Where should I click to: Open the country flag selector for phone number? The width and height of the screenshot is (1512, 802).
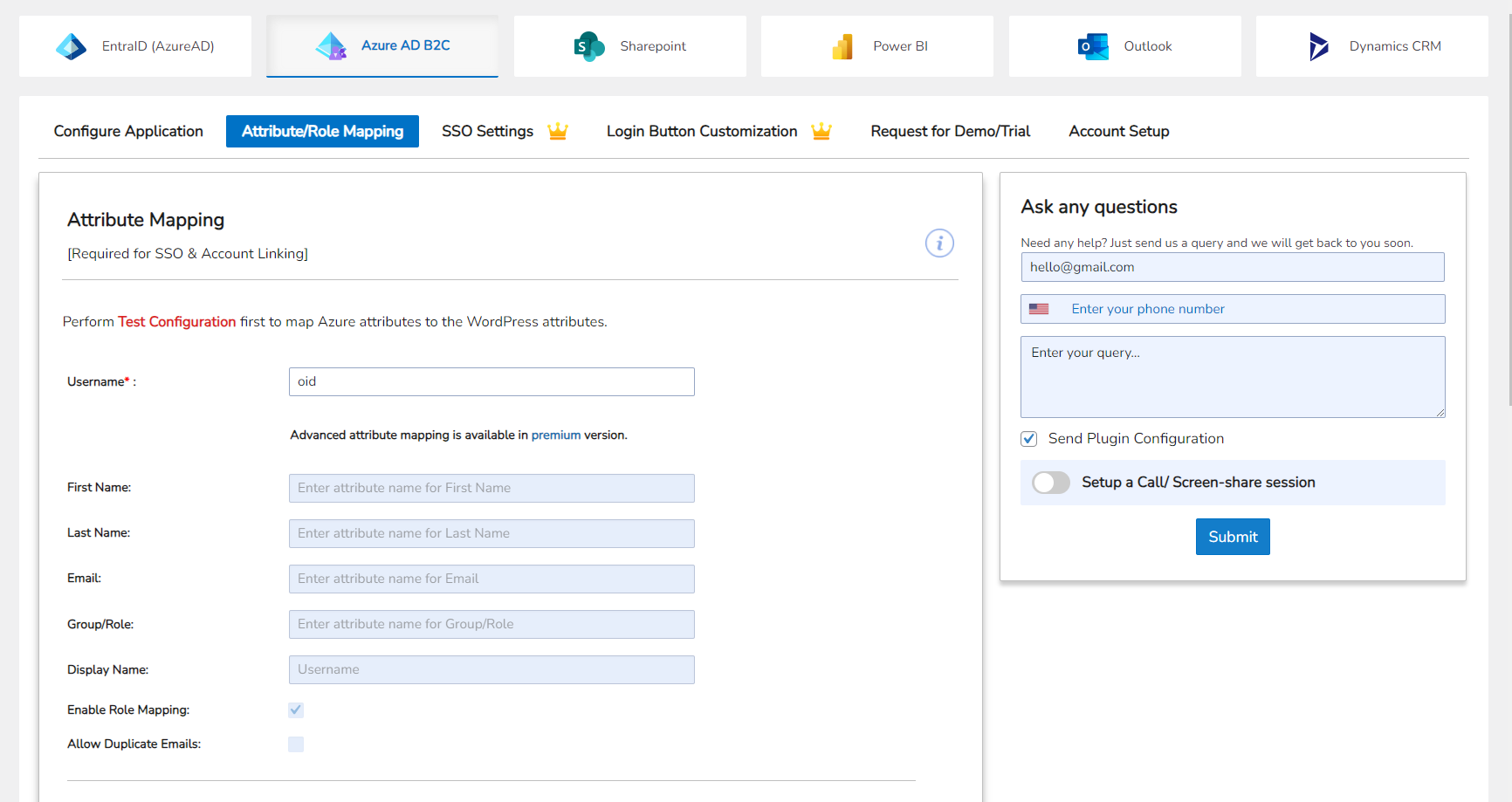click(1039, 308)
